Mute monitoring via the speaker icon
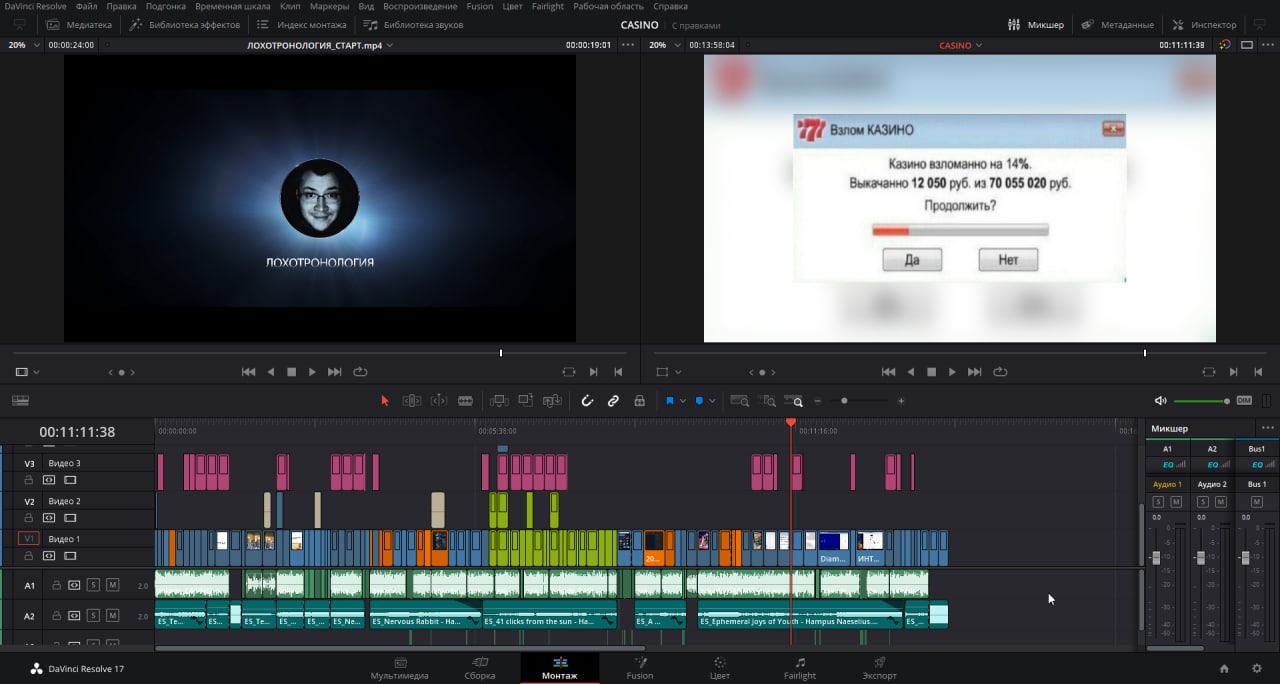Viewport: 1280px width, 684px height. coord(1160,400)
